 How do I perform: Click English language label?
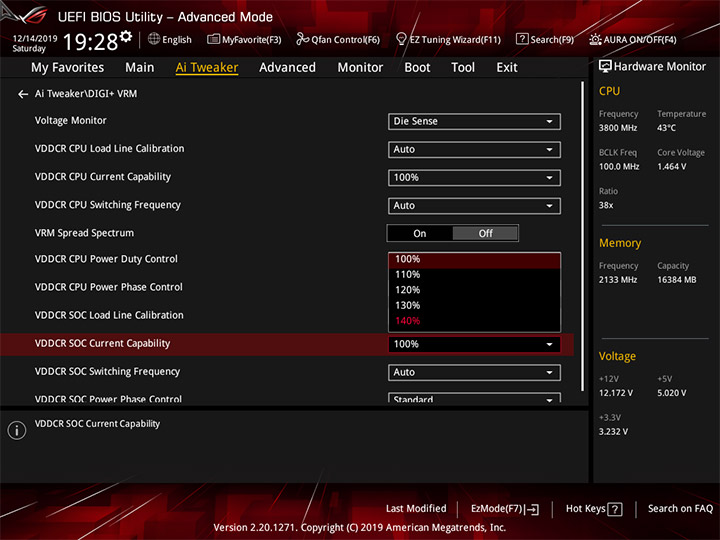click(177, 39)
